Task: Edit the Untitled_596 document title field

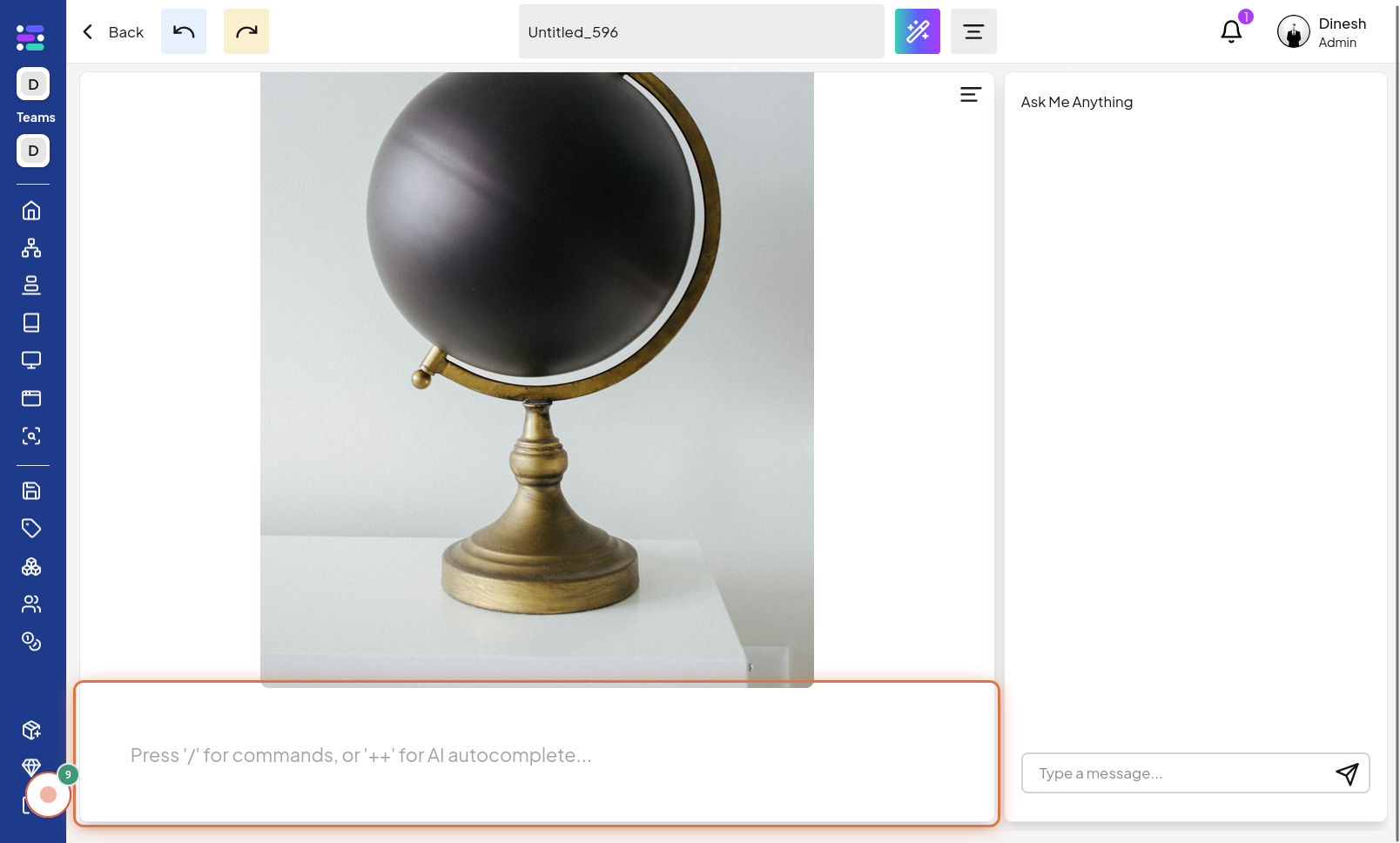Action: point(701,31)
